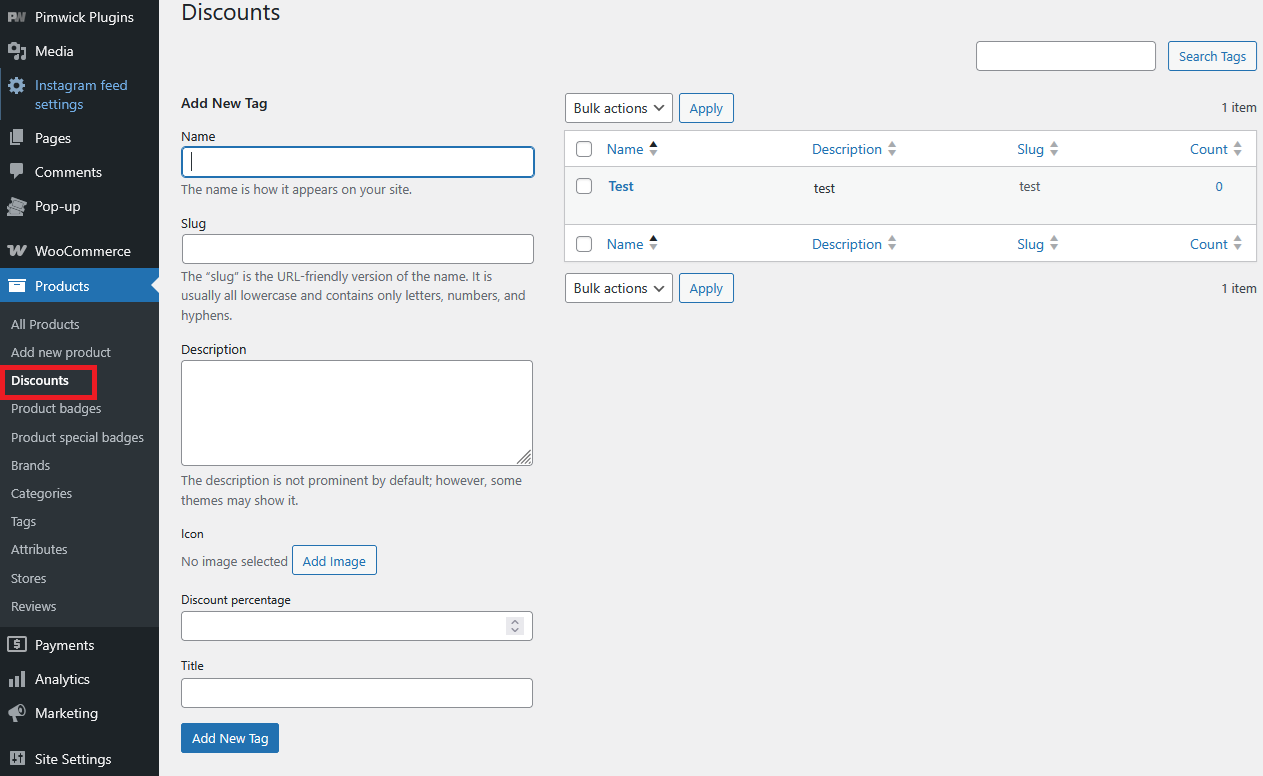Open Tags submenu item
1263x776 pixels.
tap(23, 521)
